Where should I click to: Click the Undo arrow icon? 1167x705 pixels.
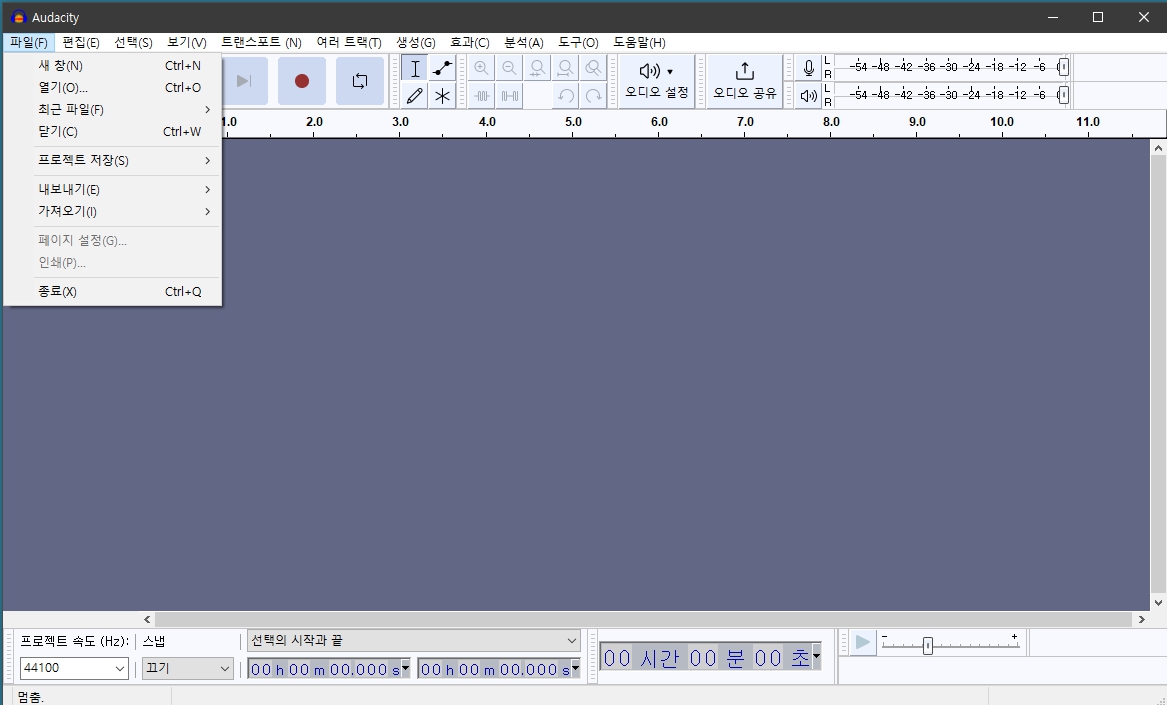tap(565, 95)
